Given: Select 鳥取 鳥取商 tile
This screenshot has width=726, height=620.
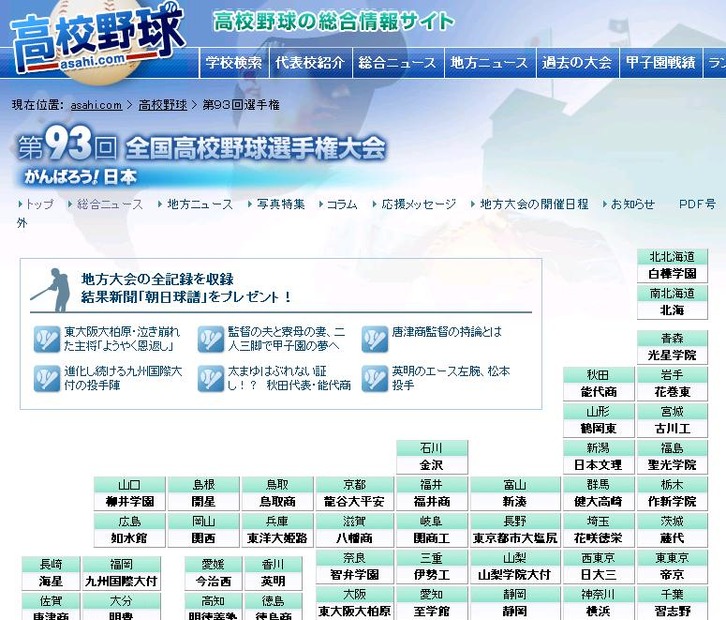Looking at the screenshot, I should click(277, 494).
